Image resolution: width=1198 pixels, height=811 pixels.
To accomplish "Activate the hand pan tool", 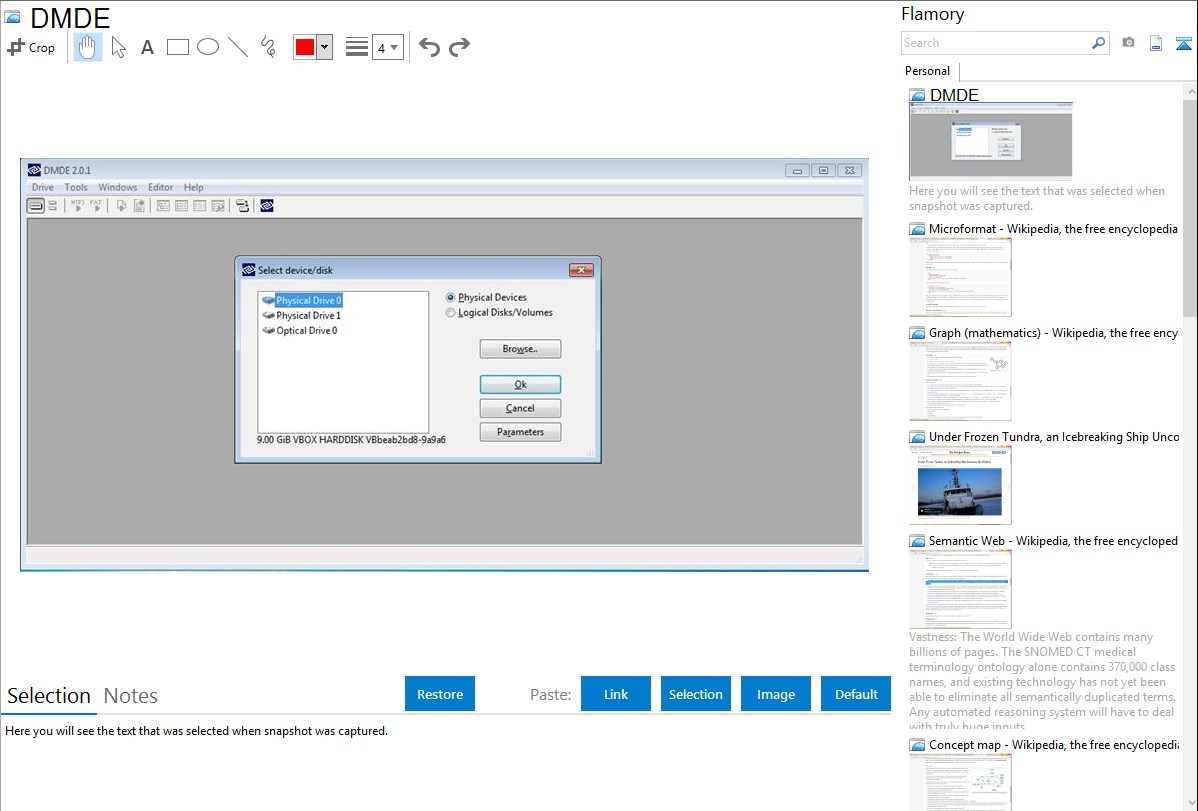I will pos(88,47).
